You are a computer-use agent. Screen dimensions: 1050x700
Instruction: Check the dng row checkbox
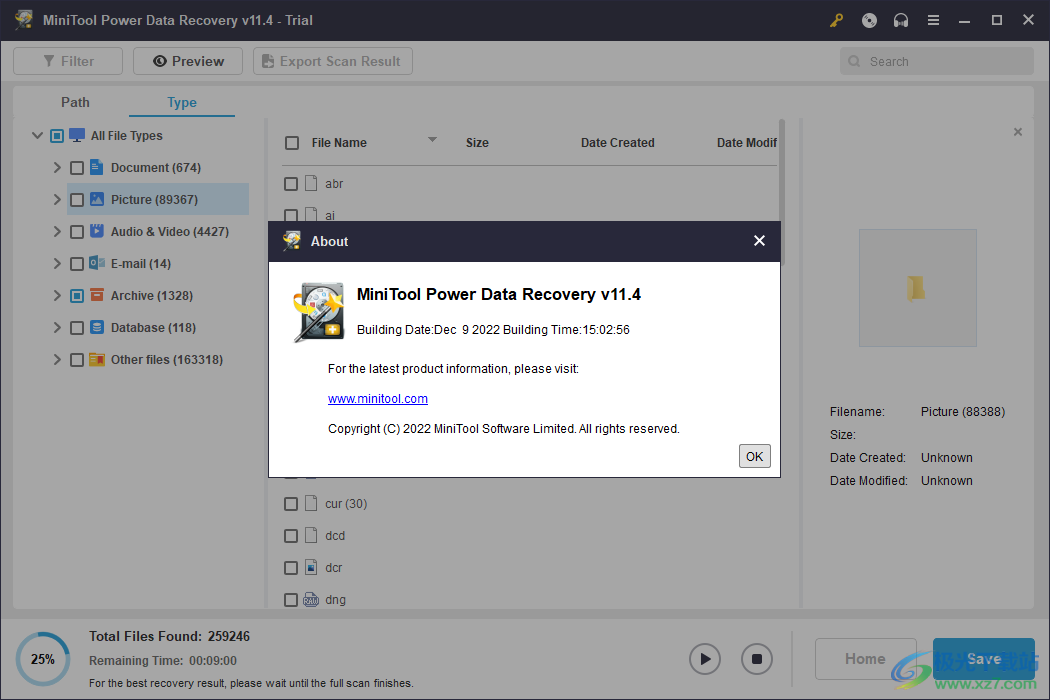[x=291, y=600]
